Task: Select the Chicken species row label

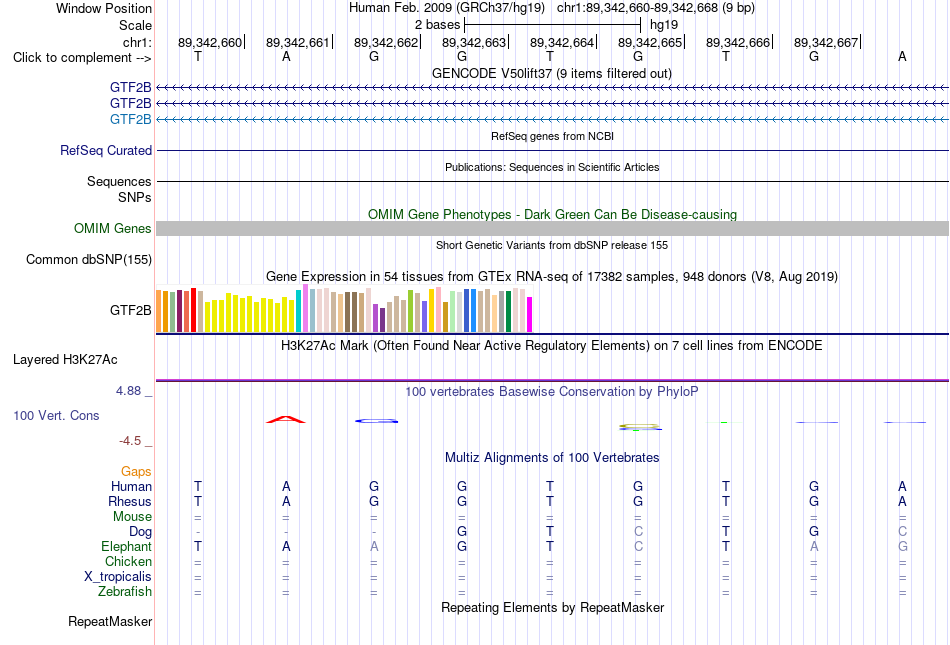Action: point(128,561)
